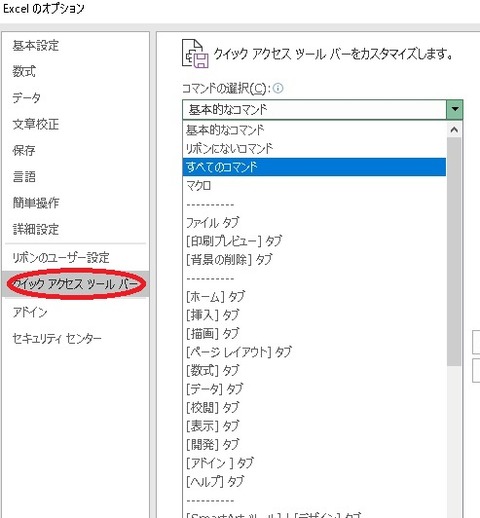Click the scroll up arrow in dropdown list
The width and height of the screenshot is (480, 518).
tap(454, 130)
